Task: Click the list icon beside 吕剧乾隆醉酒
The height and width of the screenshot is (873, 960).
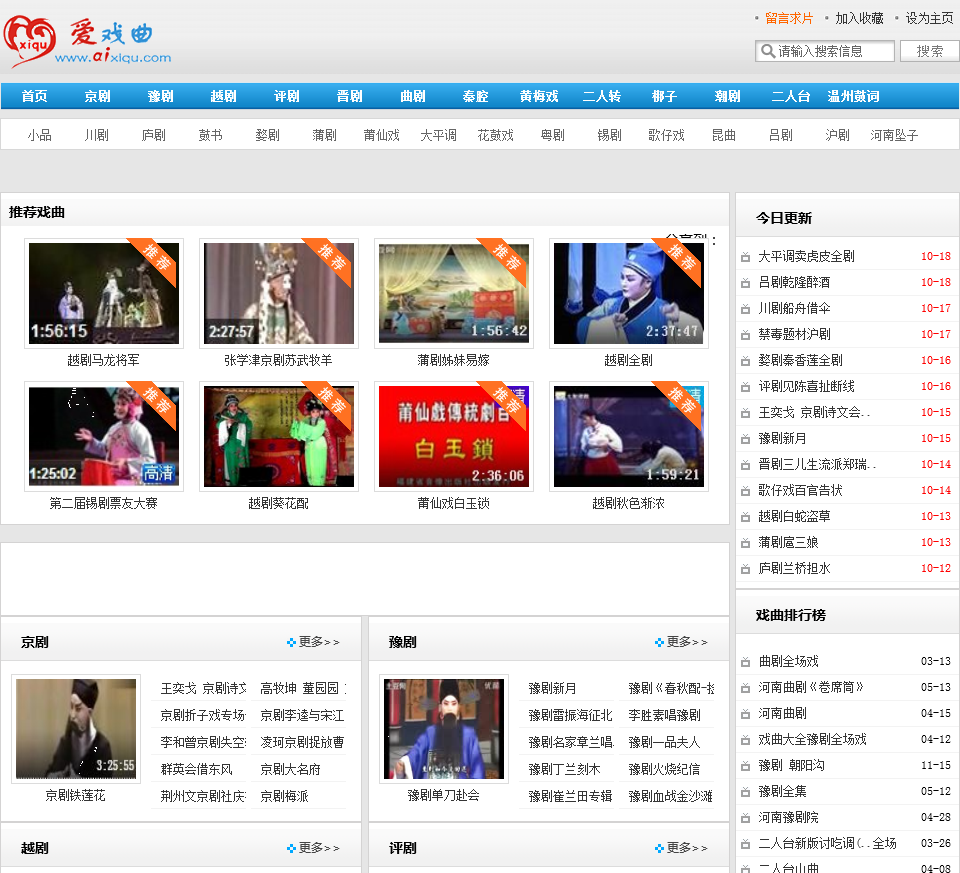Action: coord(745,283)
